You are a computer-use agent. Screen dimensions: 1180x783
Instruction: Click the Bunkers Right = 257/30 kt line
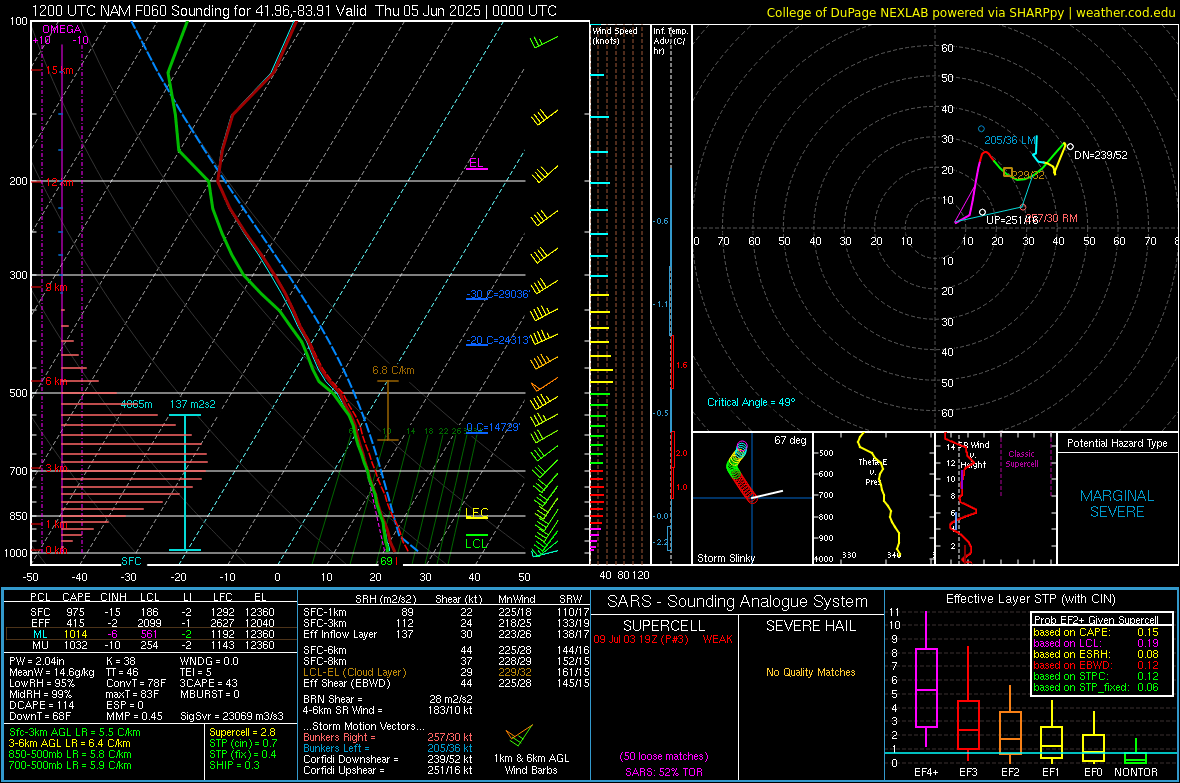click(x=388, y=738)
